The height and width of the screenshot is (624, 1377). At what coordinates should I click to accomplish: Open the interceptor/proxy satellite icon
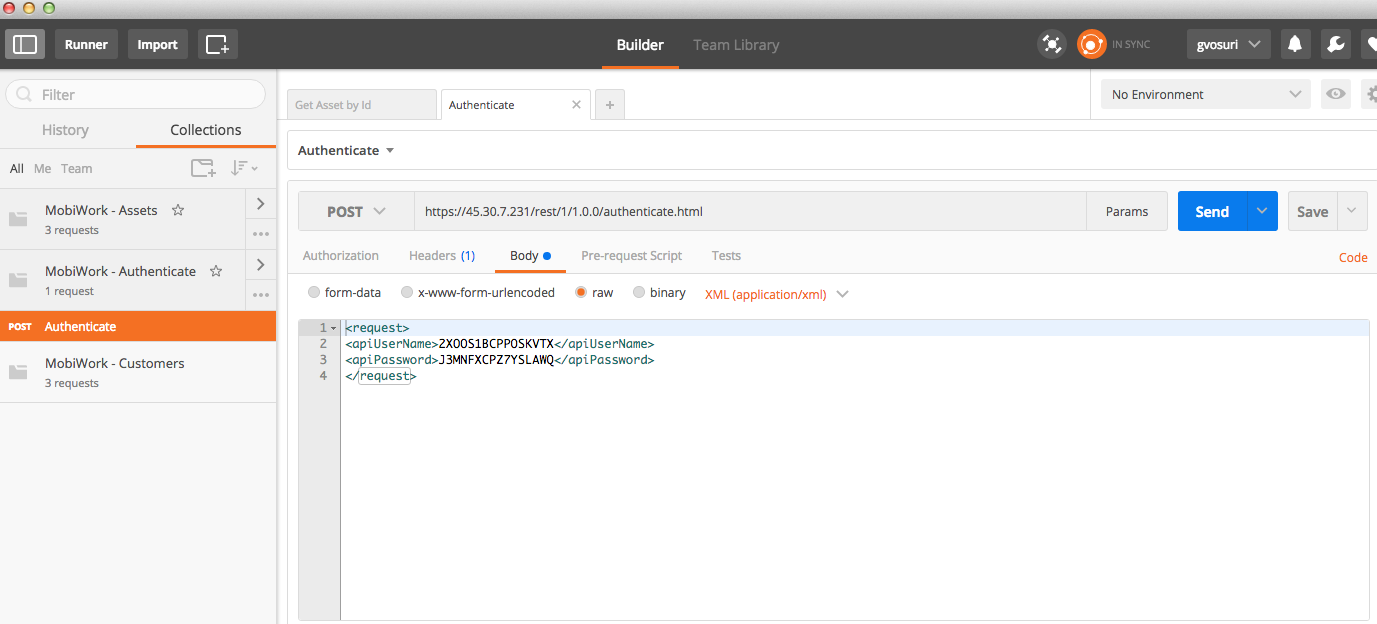coord(1051,44)
